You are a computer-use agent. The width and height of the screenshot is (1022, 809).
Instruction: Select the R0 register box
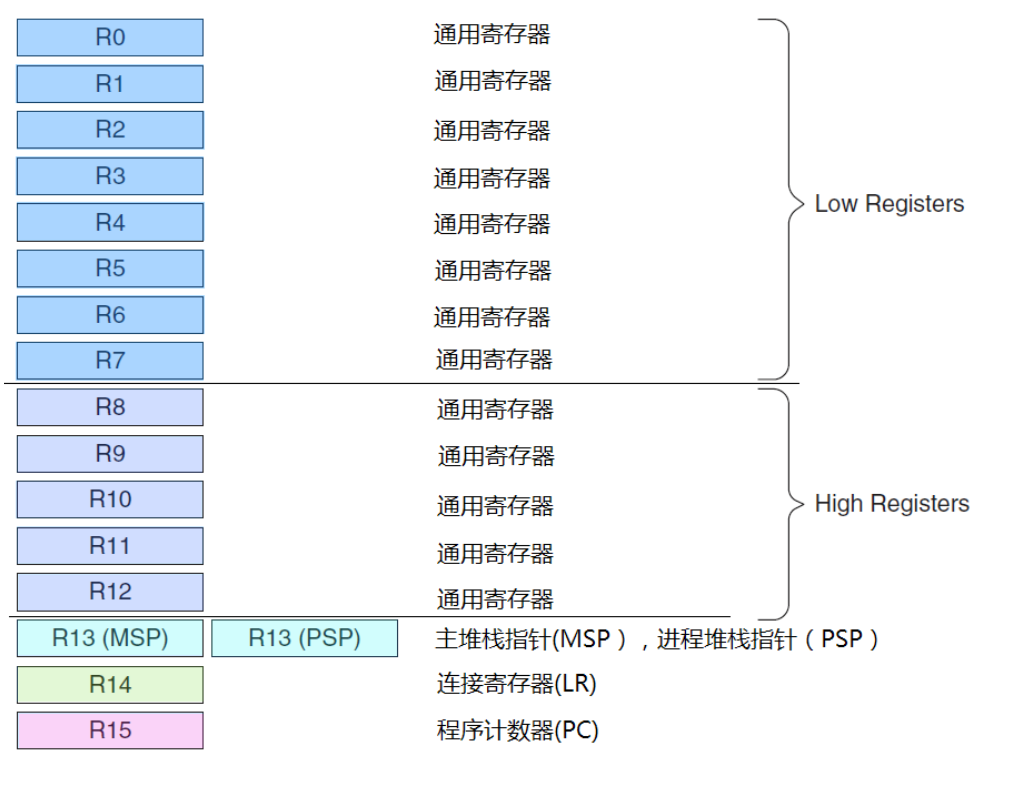click(110, 37)
